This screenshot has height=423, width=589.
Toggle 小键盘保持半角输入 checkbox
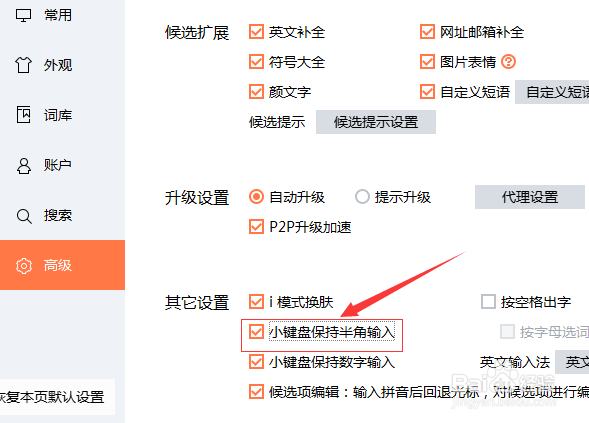pos(256,332)
